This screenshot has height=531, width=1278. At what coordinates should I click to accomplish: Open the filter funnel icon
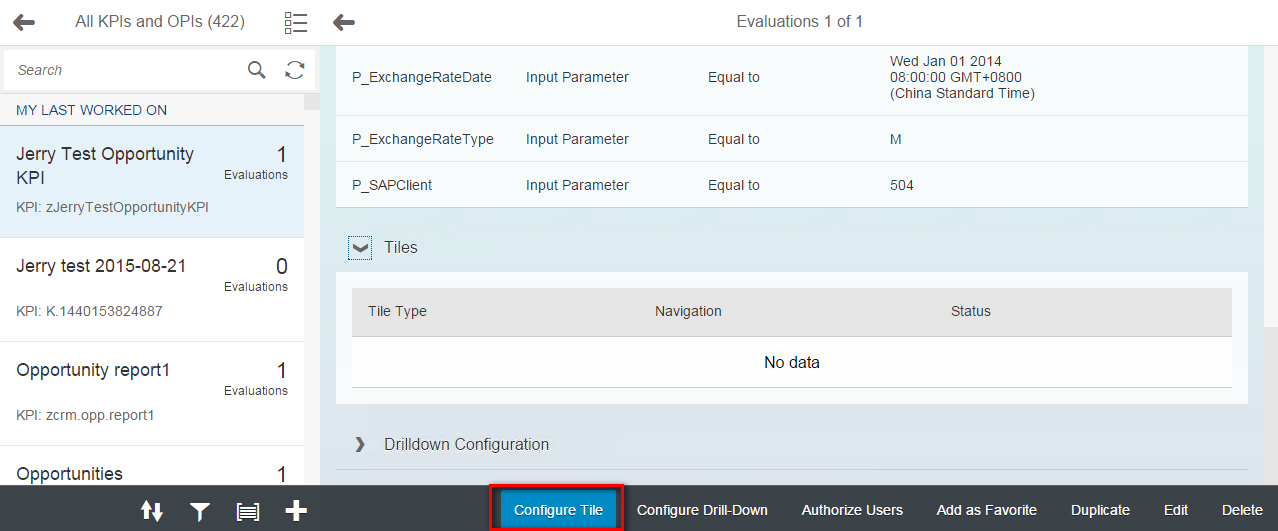200,511
